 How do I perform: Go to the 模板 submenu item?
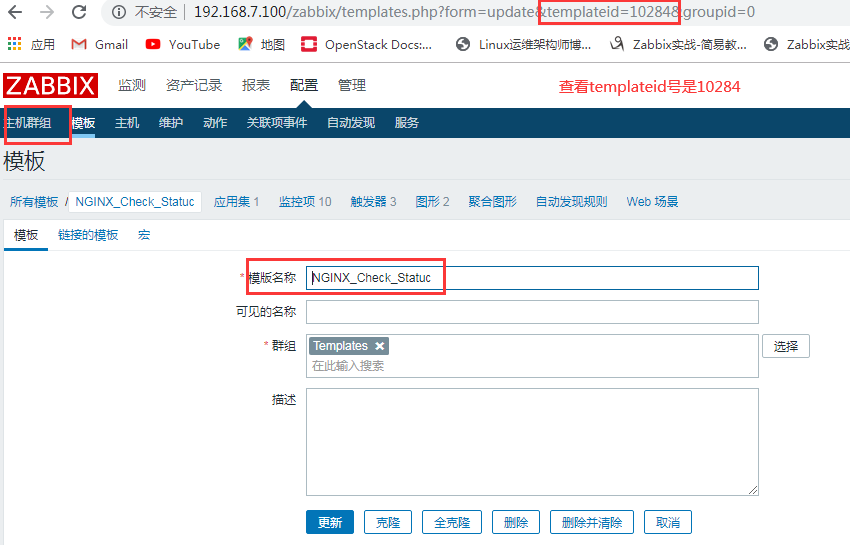[x=83, y=123]
